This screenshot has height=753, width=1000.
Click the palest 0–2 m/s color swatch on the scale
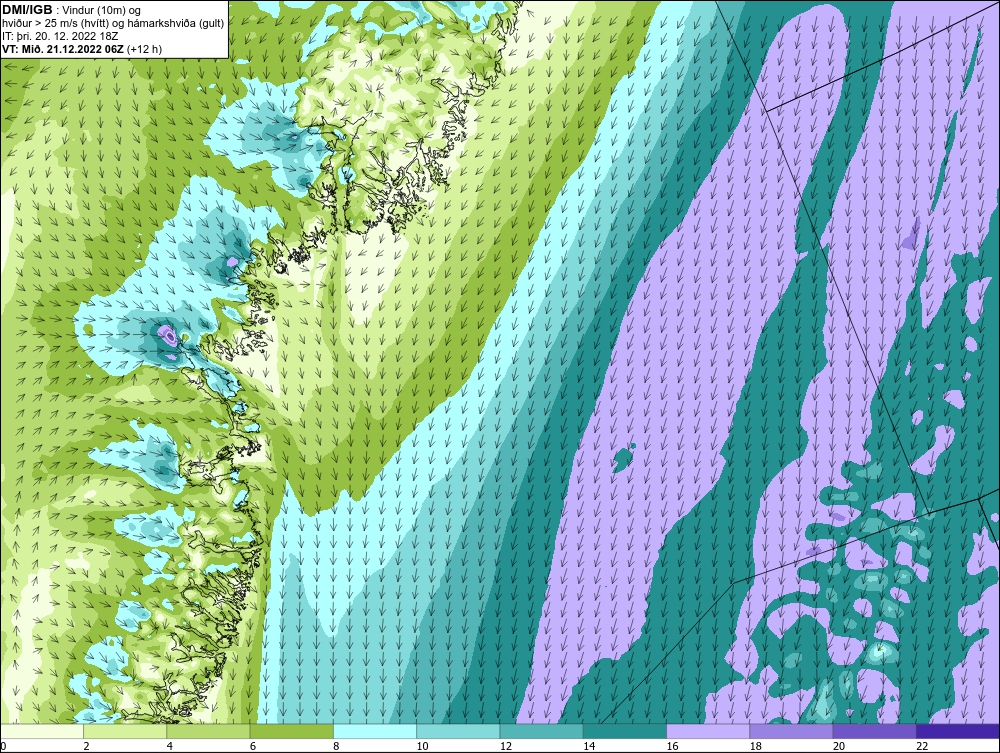42,731
